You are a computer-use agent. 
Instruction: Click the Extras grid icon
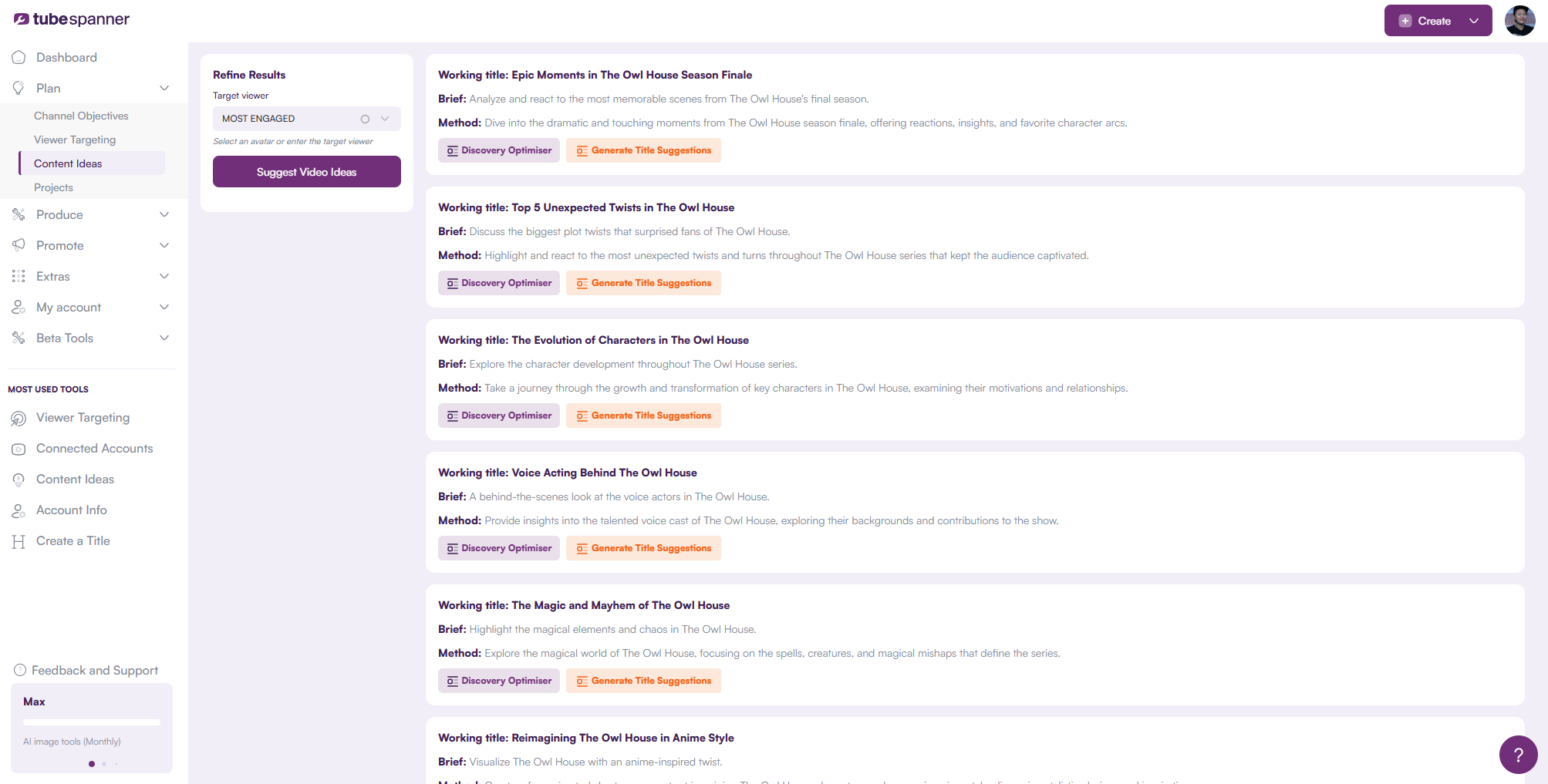coord(19,276)
